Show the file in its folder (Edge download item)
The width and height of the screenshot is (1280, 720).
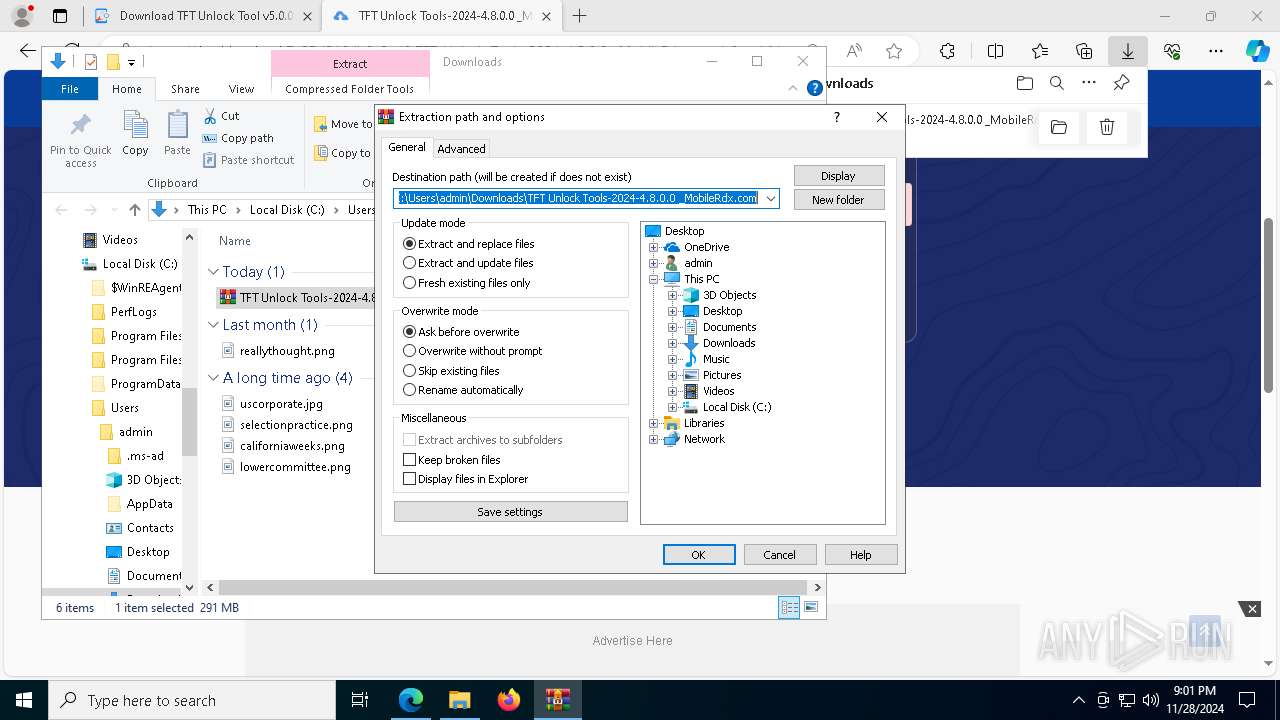coord(1059,127)
